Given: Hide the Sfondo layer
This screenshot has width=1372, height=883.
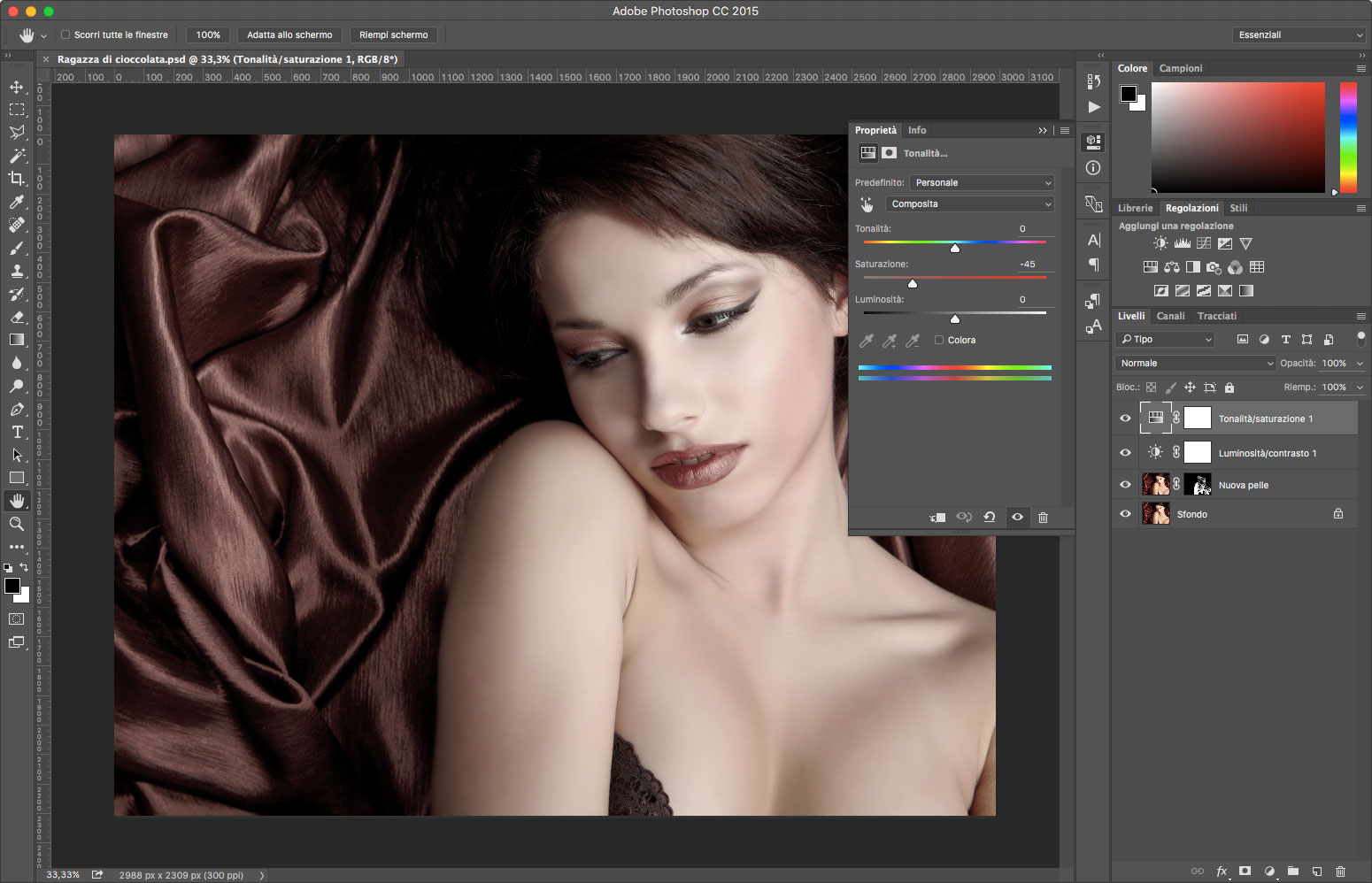Looking at the screenshot, I should tap(1125, 514).
